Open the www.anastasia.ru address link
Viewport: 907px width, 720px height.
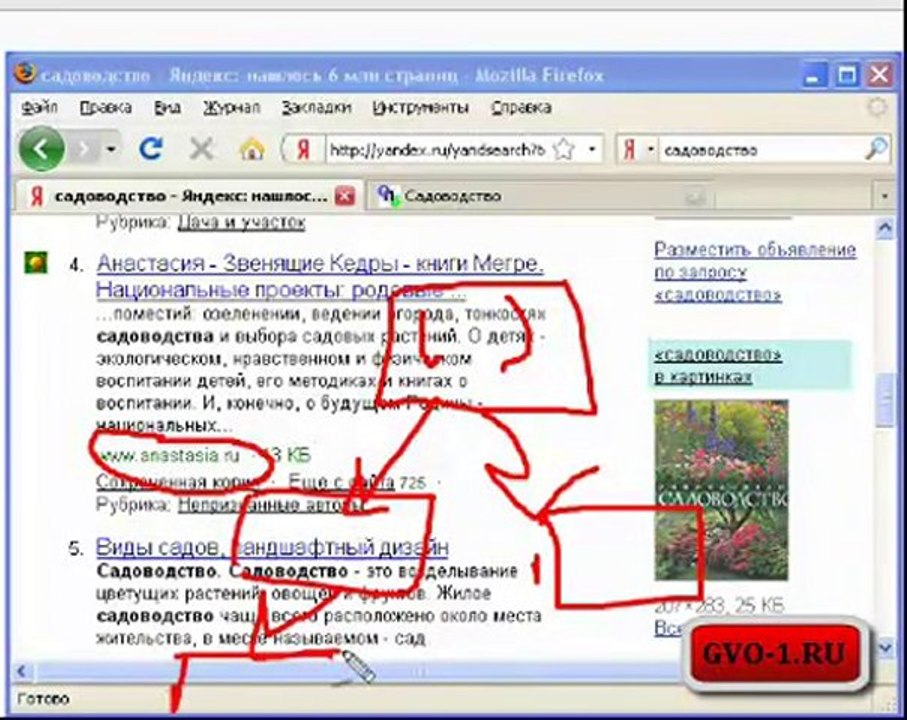(168, 455)
